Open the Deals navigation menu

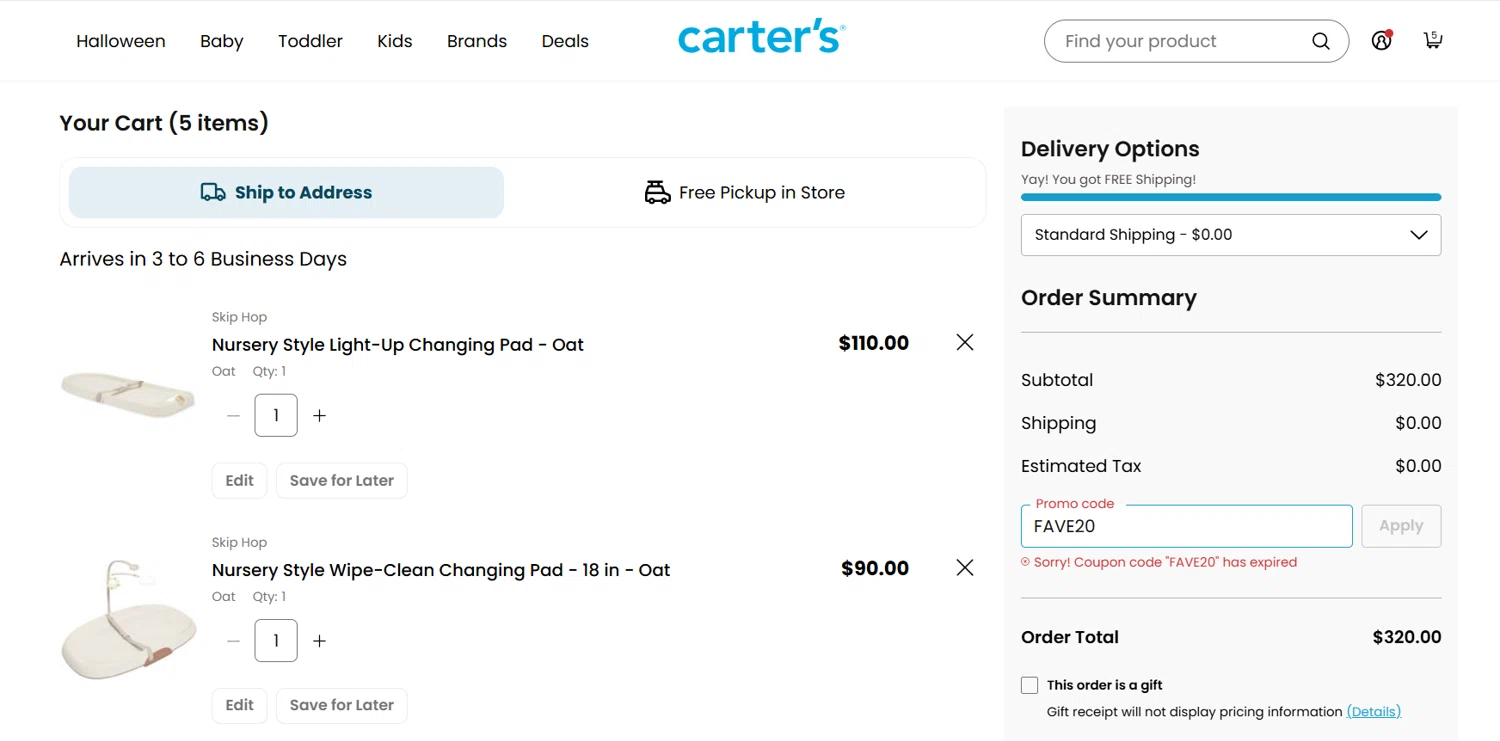coord(565,41)
